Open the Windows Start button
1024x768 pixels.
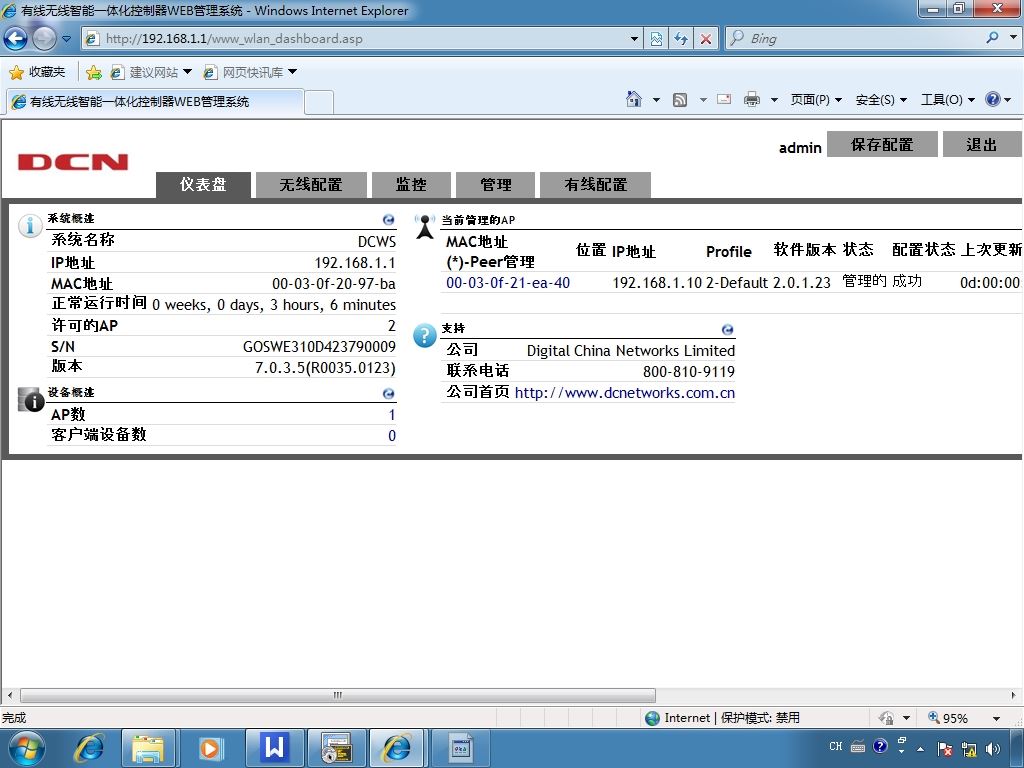pyautogui.click(x=26, y=748)
